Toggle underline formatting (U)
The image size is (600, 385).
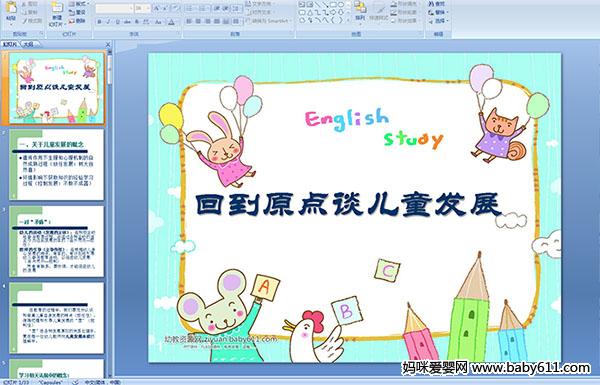pos(117,22)
